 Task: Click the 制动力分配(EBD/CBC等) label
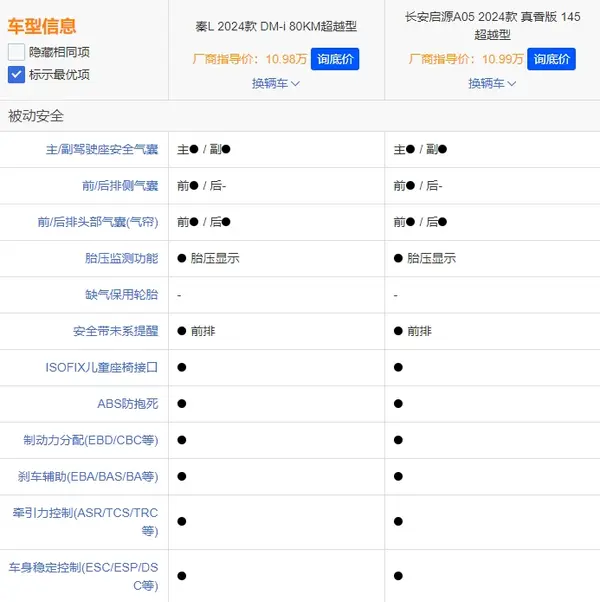pyautogui.click(x=91, y=440)
